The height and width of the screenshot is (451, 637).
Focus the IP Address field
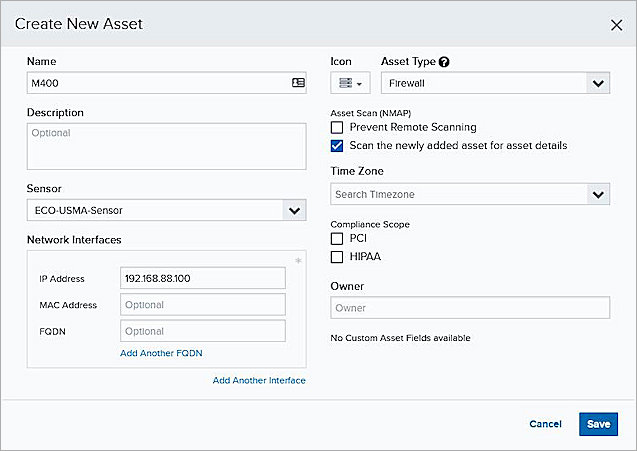pos(202,278)
